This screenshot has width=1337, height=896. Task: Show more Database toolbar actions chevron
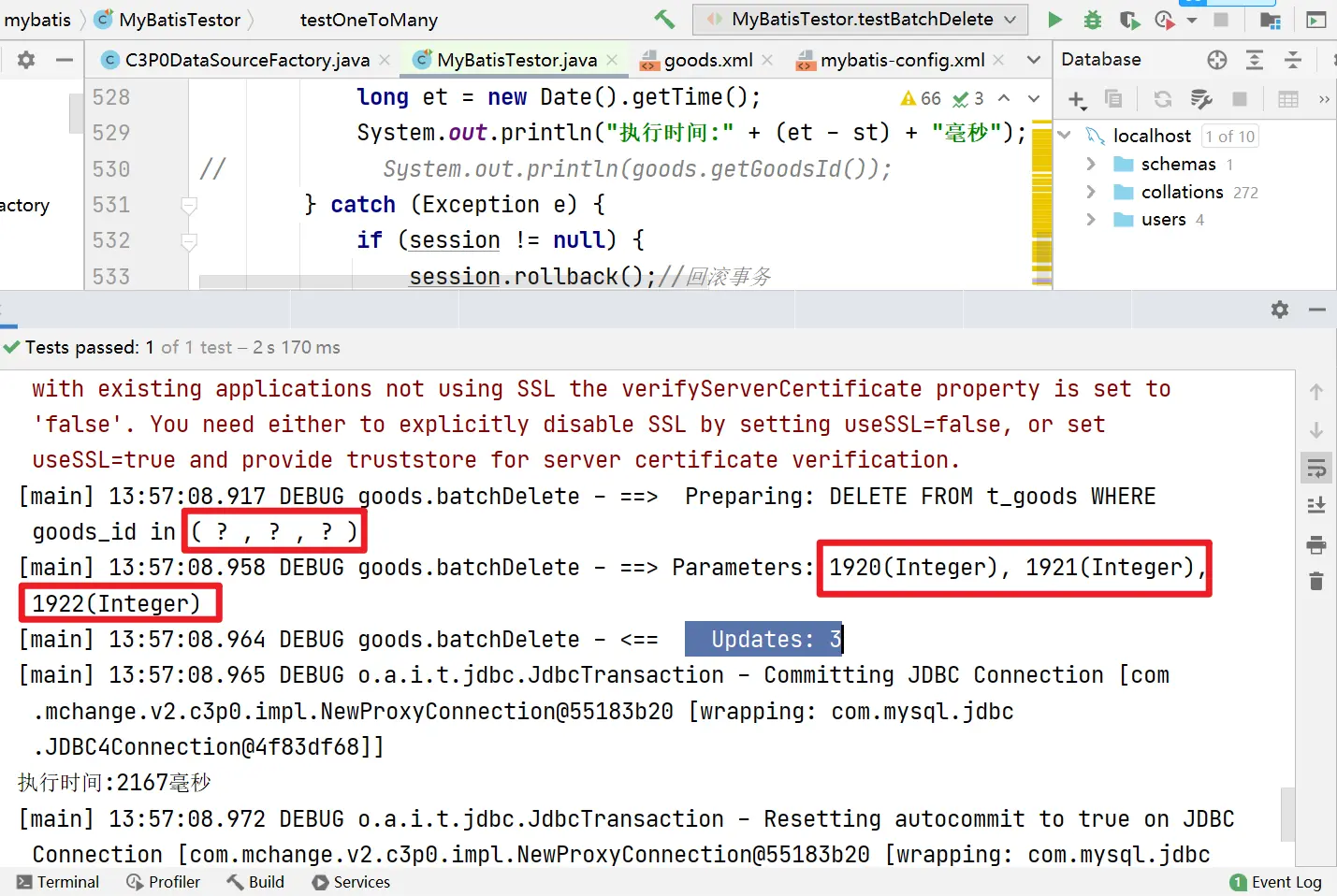[x=1324, y=98]
